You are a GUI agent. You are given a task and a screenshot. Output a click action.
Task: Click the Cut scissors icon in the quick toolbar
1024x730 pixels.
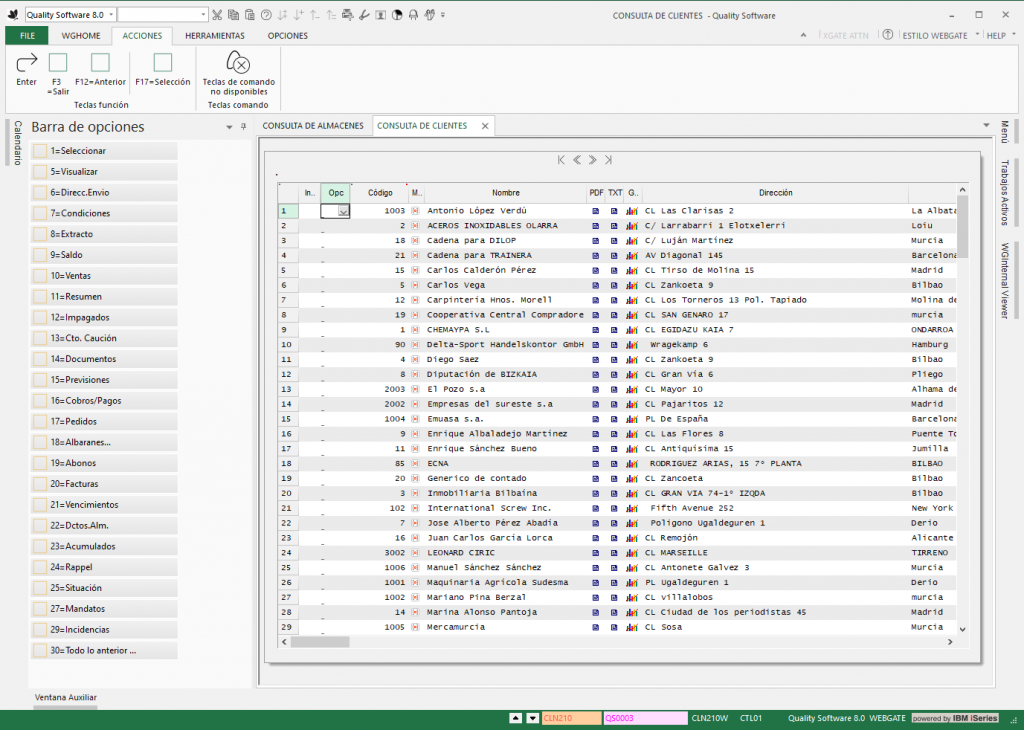coord(217,14)
